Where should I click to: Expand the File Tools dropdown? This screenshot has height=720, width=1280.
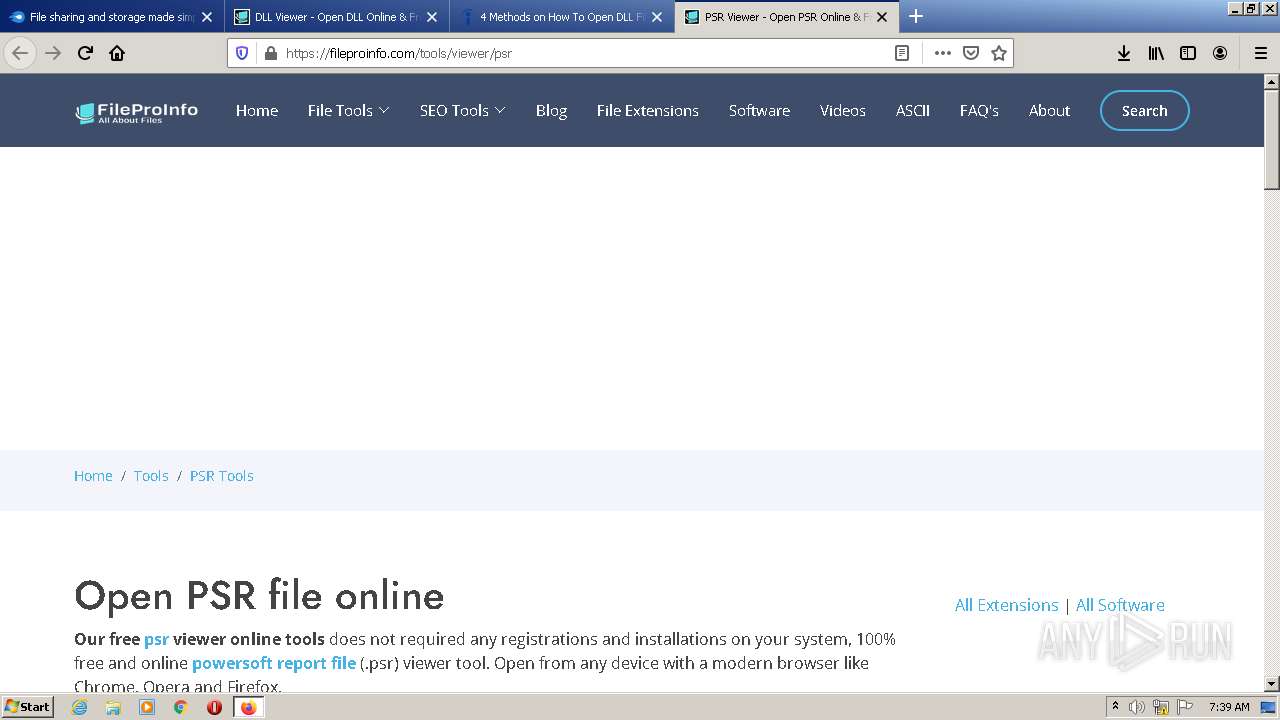tap(348, 110)
